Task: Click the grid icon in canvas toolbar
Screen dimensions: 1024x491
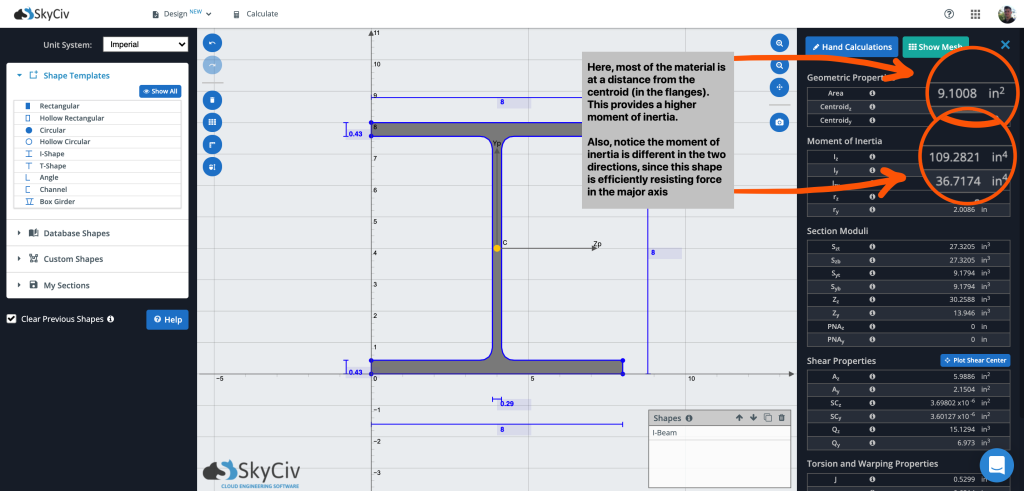Action: coord(212,122)
